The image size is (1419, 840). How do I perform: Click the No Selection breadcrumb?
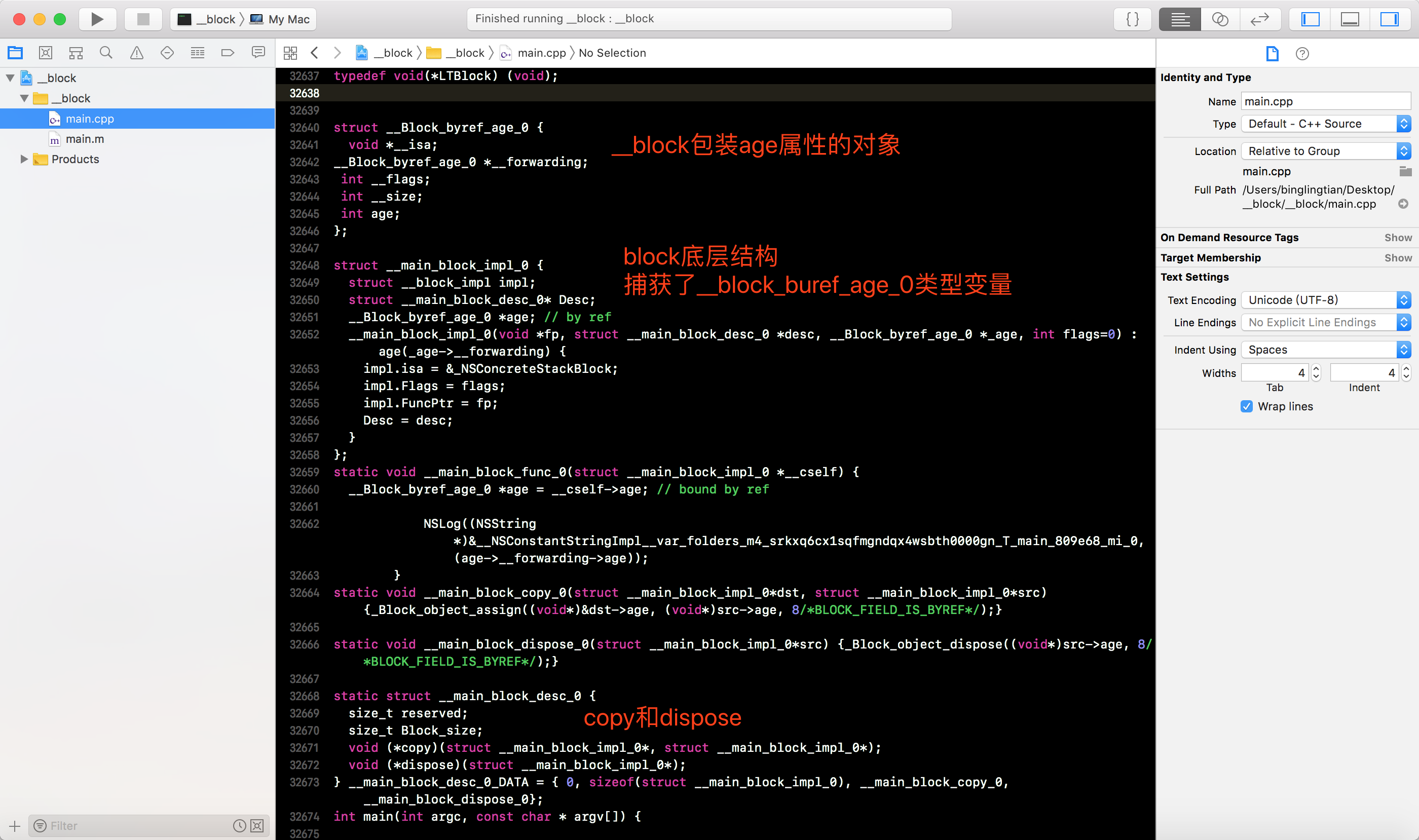click(612, 53)
